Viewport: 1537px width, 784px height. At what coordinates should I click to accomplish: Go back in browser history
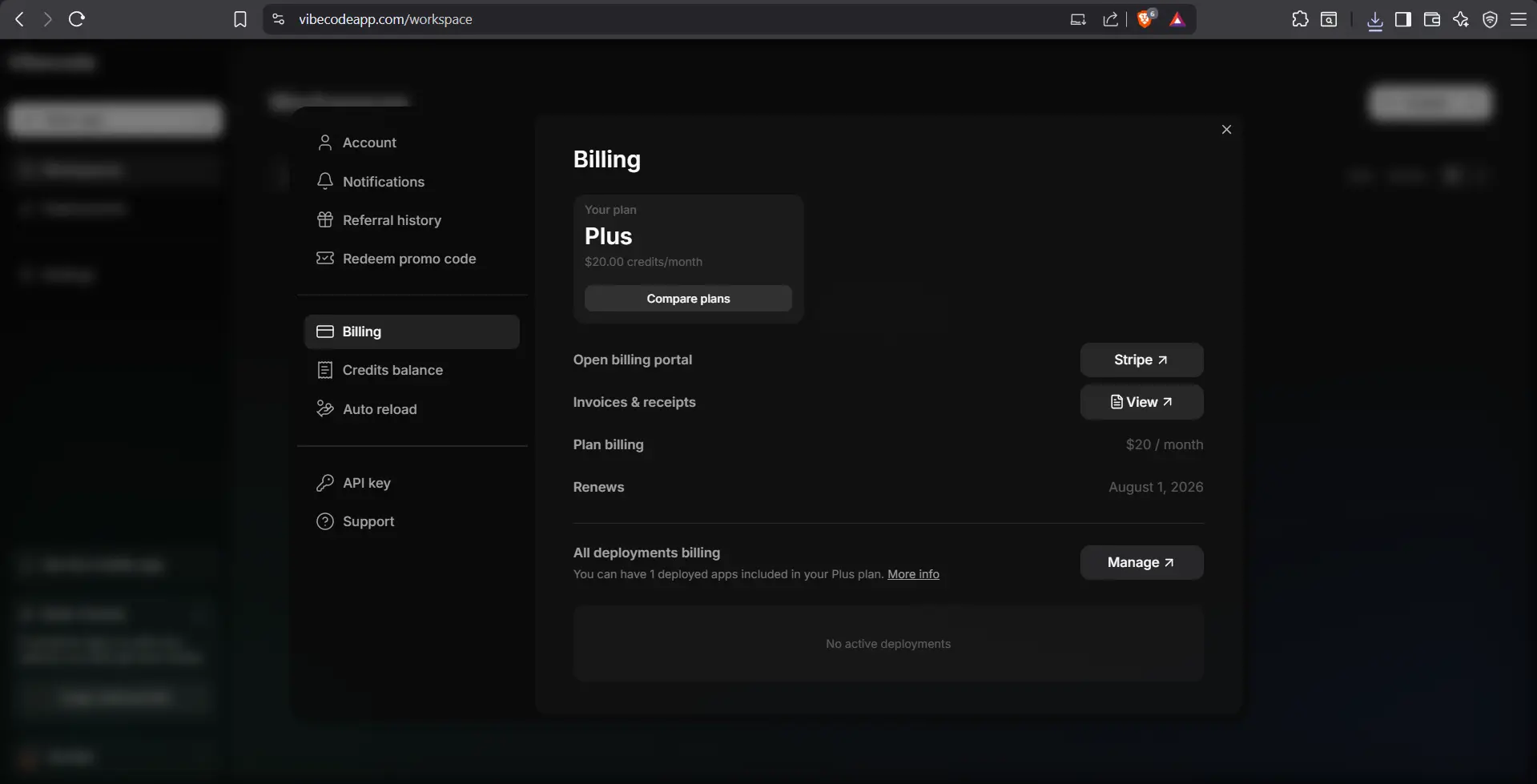(20, 19)
